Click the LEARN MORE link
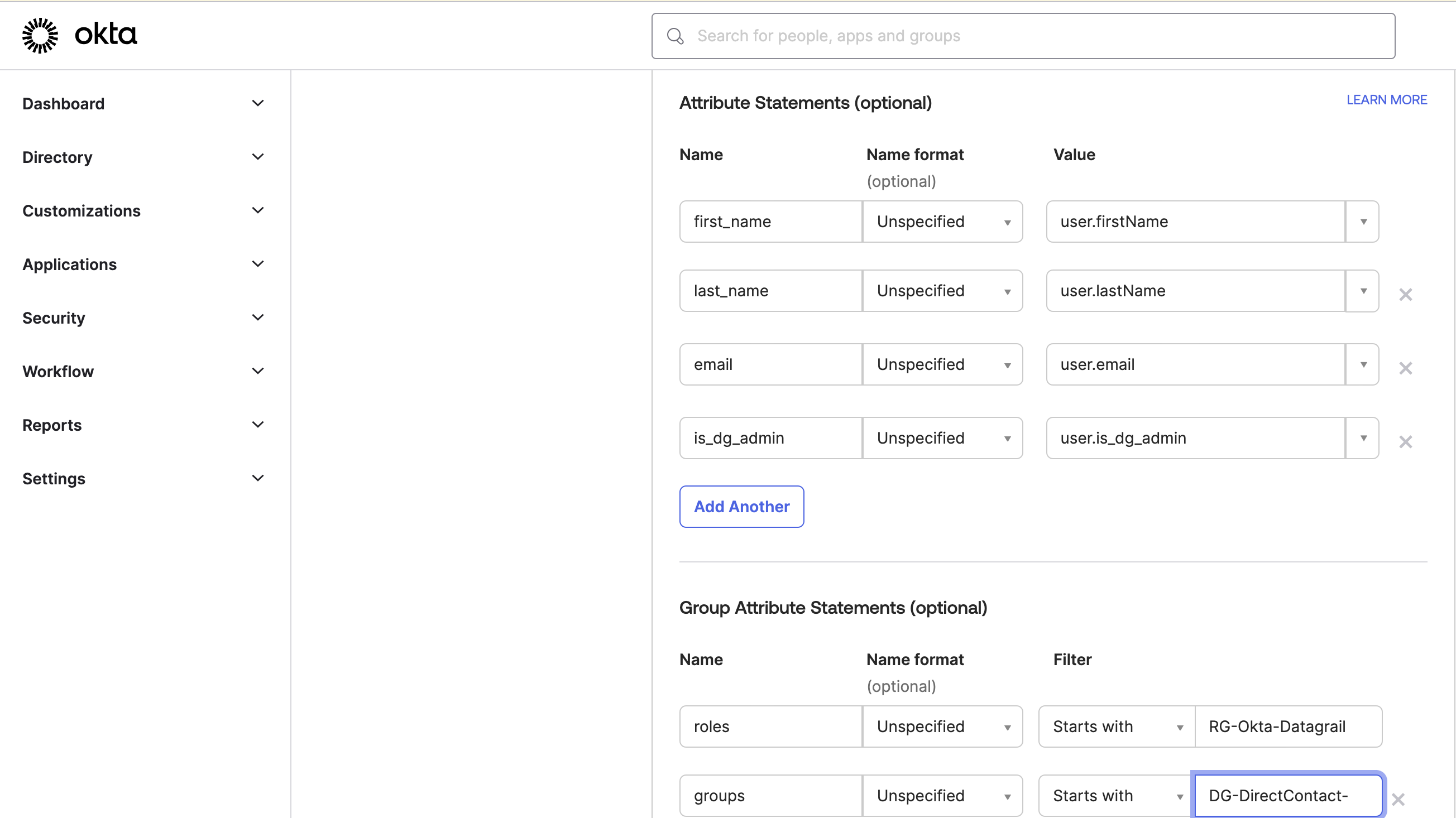 (x=1387, y=99)
